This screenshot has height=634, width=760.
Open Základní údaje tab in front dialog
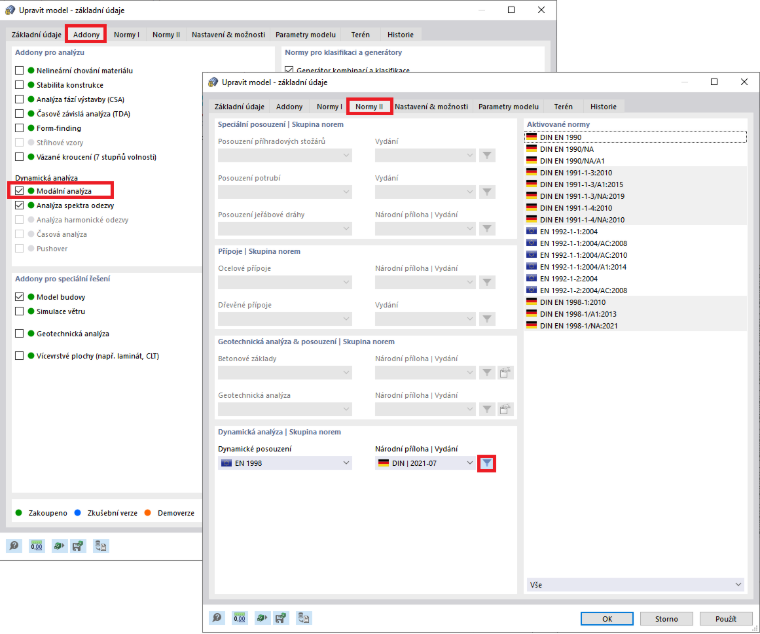239,106
